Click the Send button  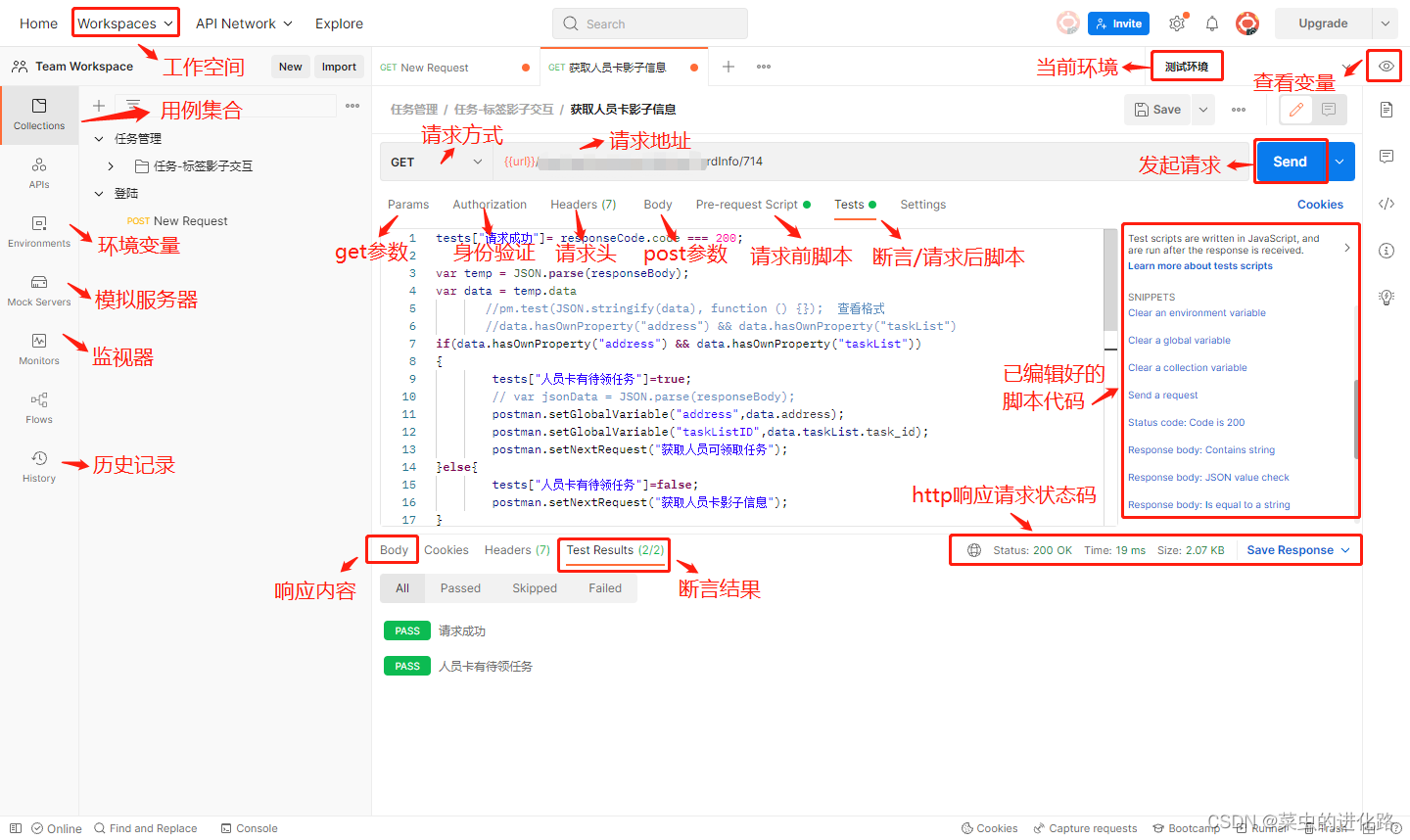[1290, 161]
